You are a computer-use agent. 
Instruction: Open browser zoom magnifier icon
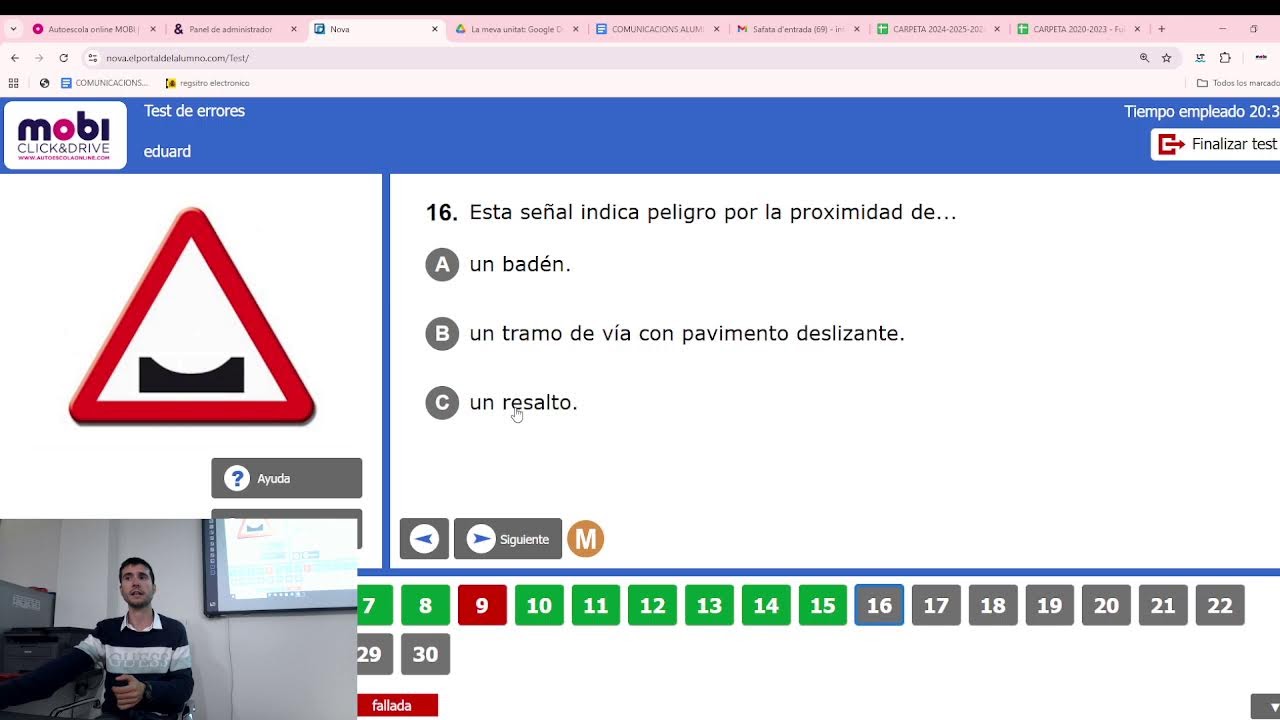coord(1144,58)
